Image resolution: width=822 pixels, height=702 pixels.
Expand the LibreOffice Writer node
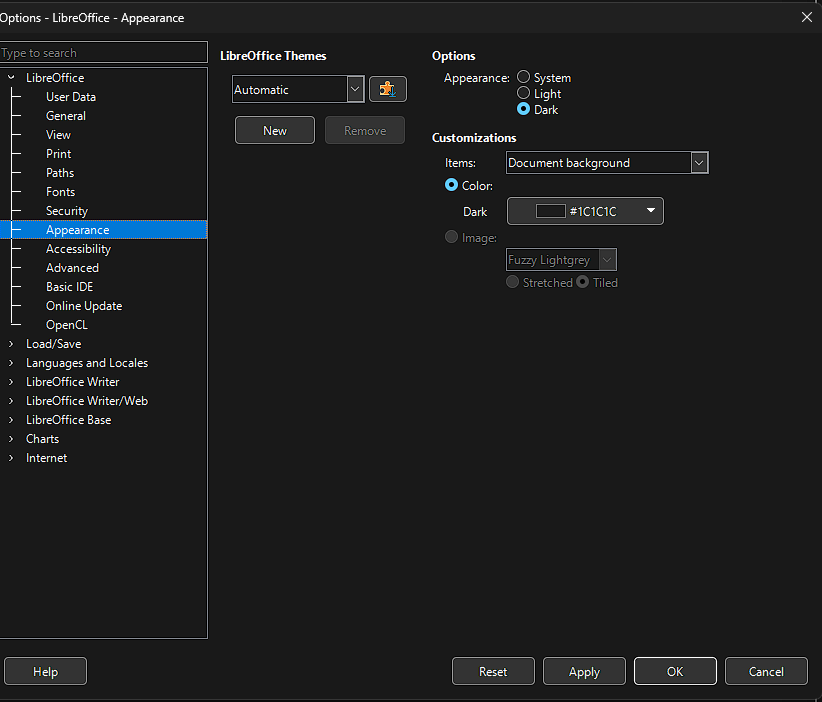(11, 382)
